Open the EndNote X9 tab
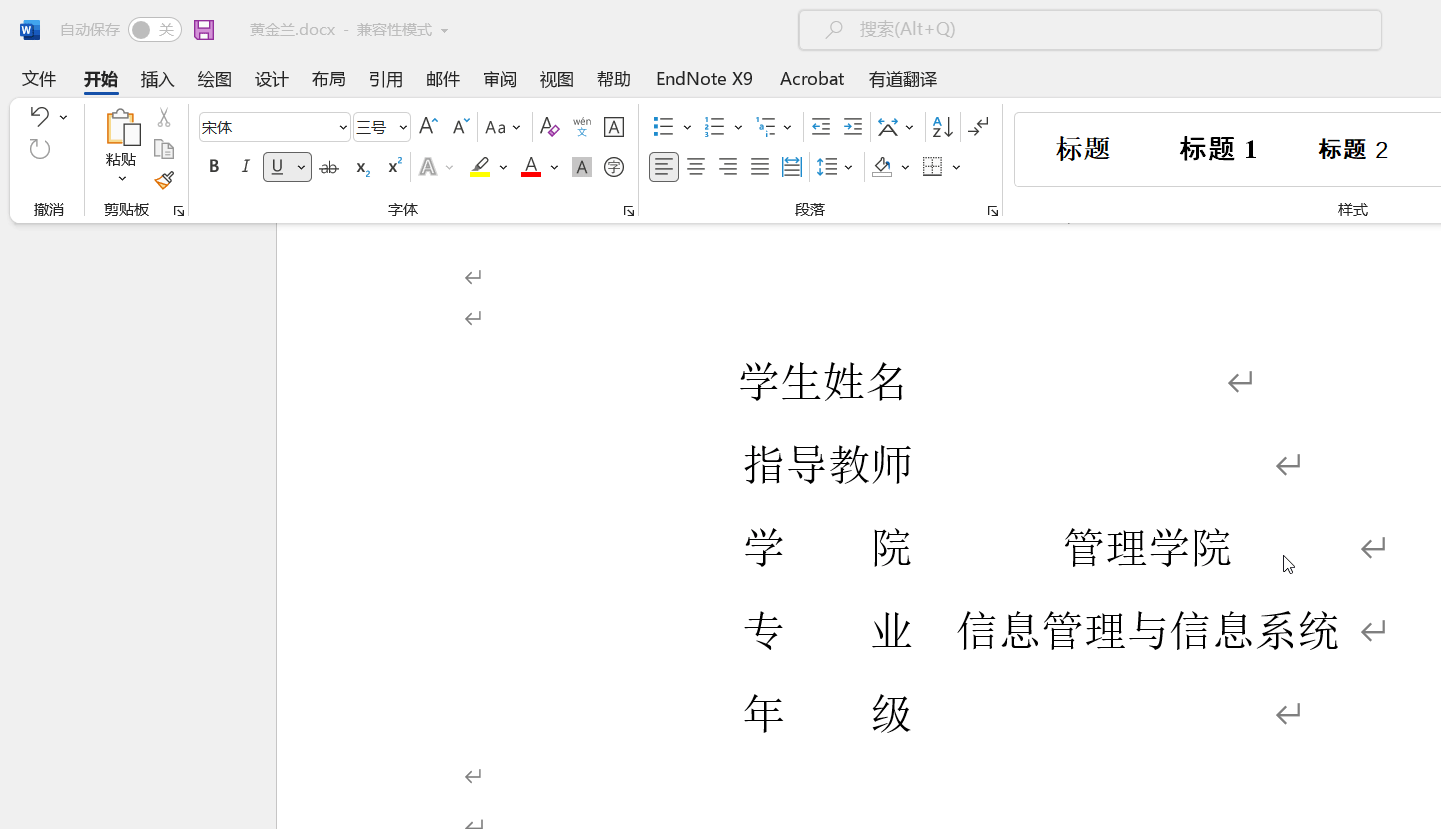1441x829 pixels. click(x=705, y=78)
